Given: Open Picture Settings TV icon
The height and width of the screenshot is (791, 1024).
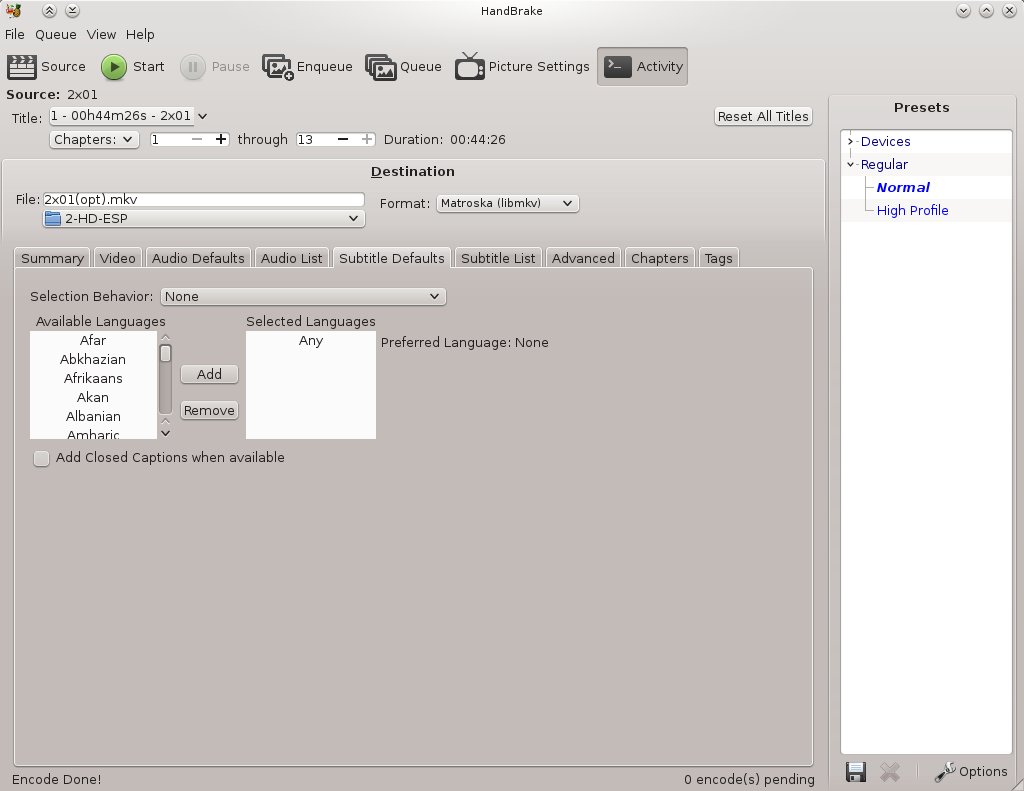Looking at the screenshot, I should (470, 66).
